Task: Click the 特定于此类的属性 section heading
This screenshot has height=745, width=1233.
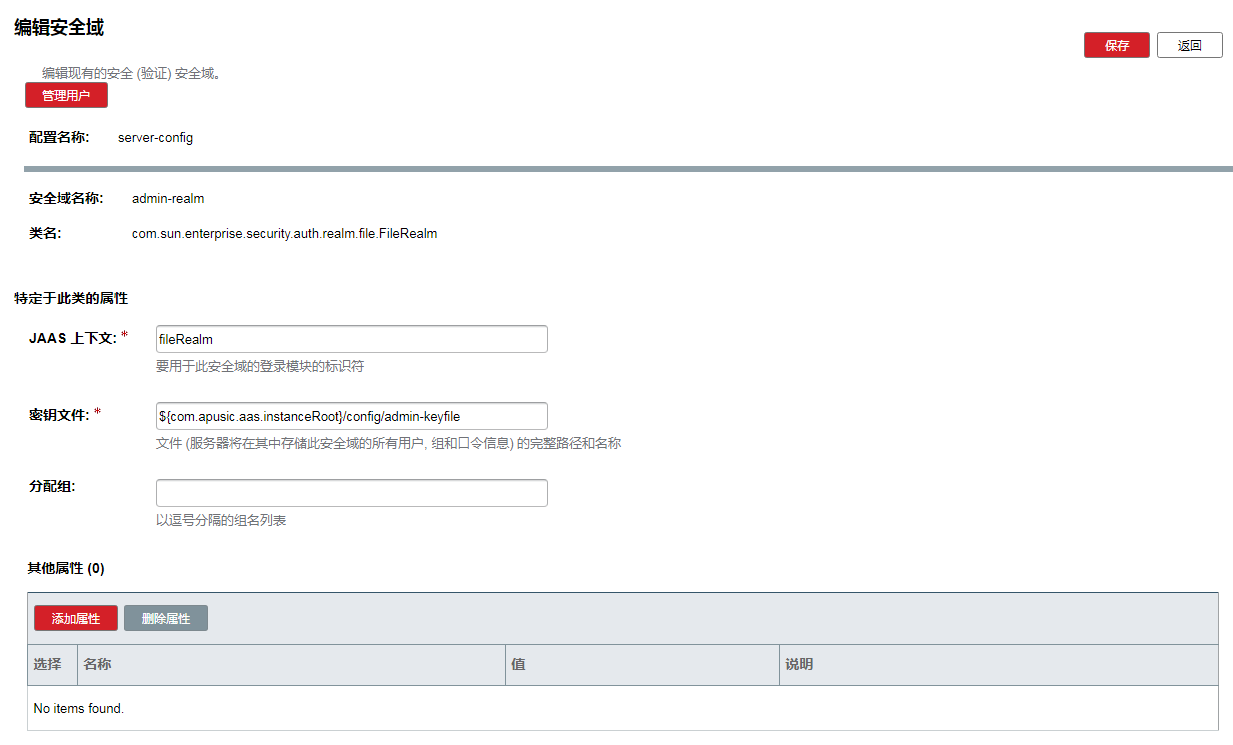Action: 71,299
